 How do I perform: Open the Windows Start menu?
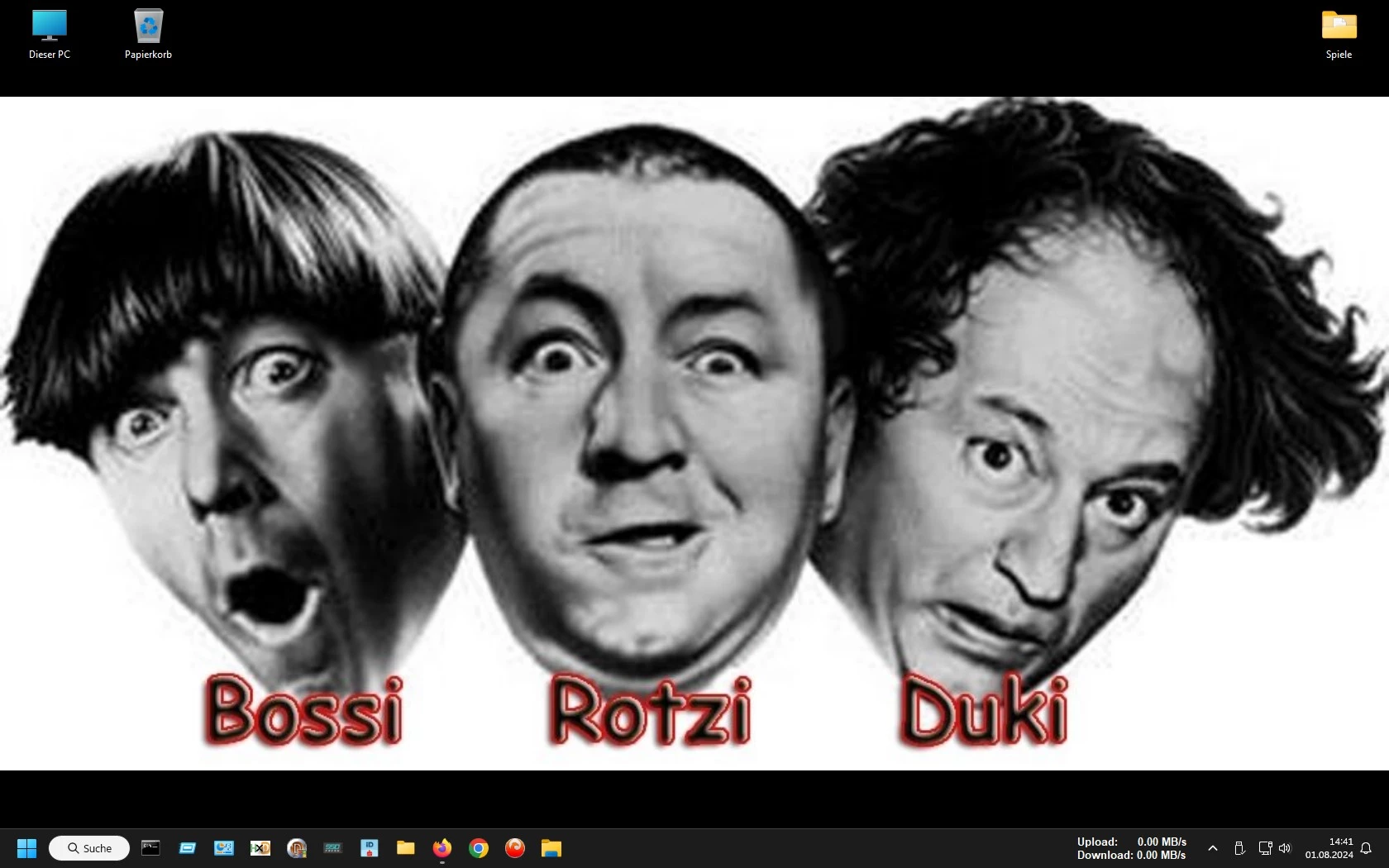[26, 848]
